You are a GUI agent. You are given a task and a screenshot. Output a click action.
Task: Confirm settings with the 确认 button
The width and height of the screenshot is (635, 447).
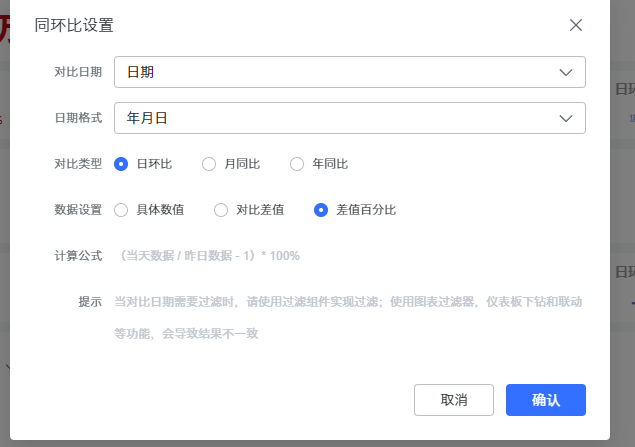545,400
